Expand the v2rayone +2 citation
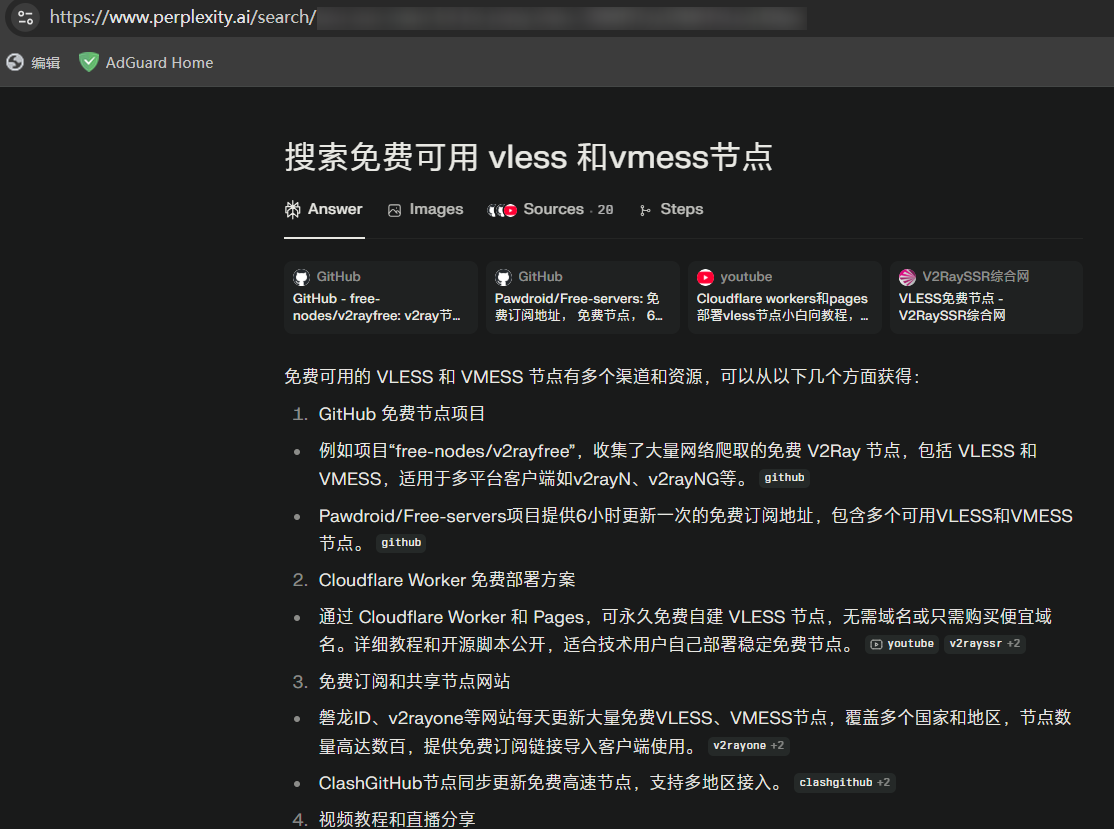 click(748, 746)
